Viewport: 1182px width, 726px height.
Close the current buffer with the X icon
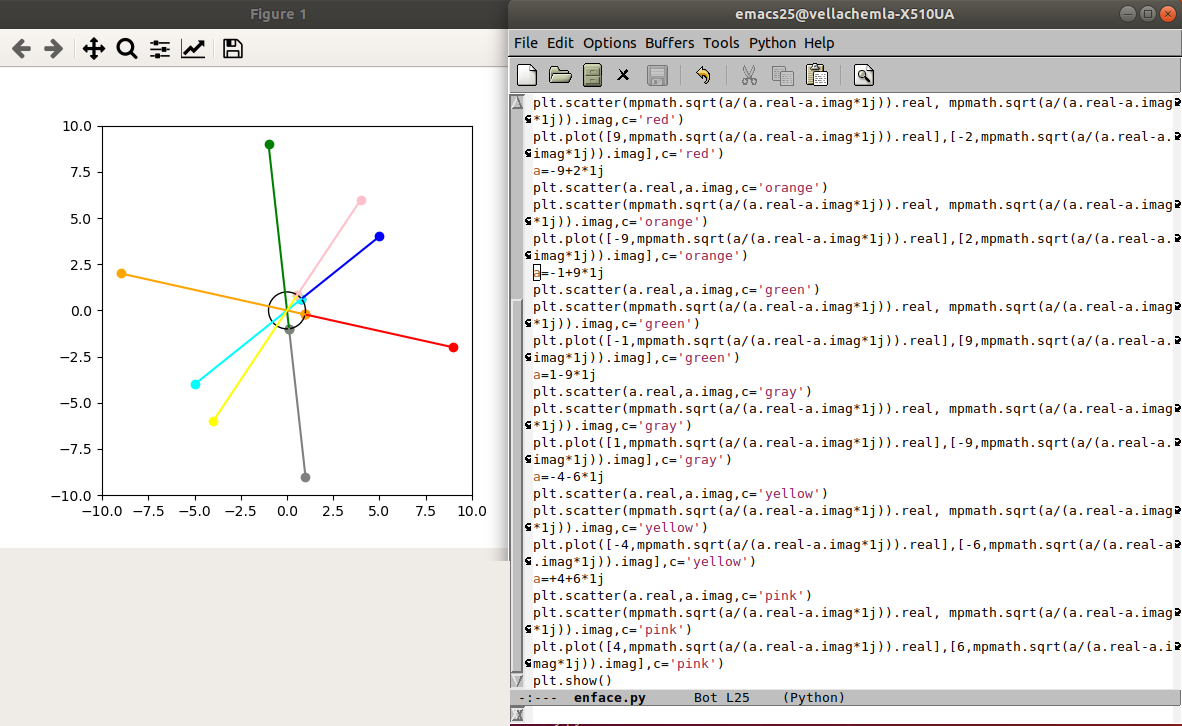[623, 75]
